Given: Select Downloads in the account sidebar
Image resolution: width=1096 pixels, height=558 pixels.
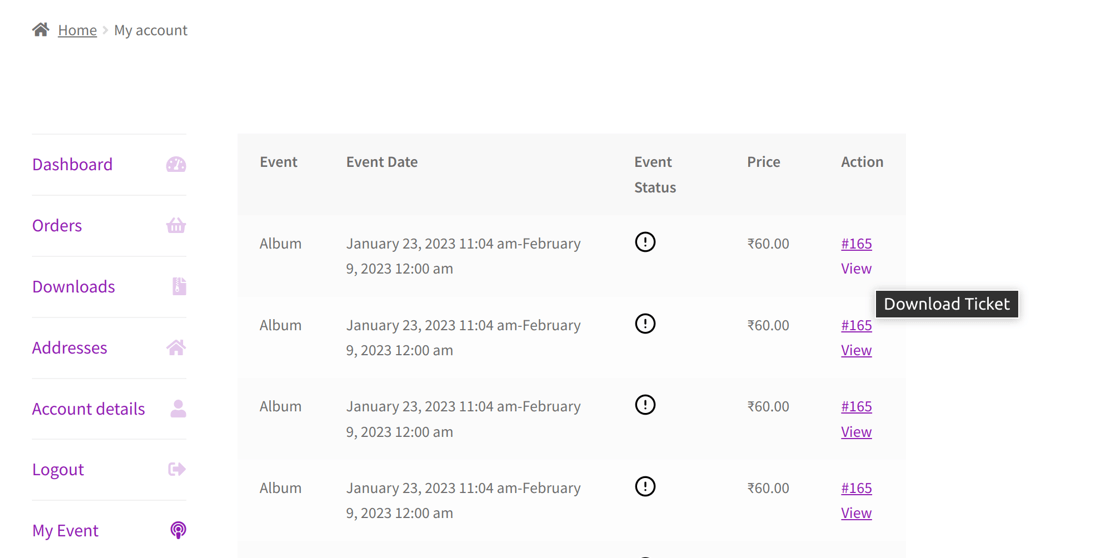Looking at the screenshot, I should [73, 287].
